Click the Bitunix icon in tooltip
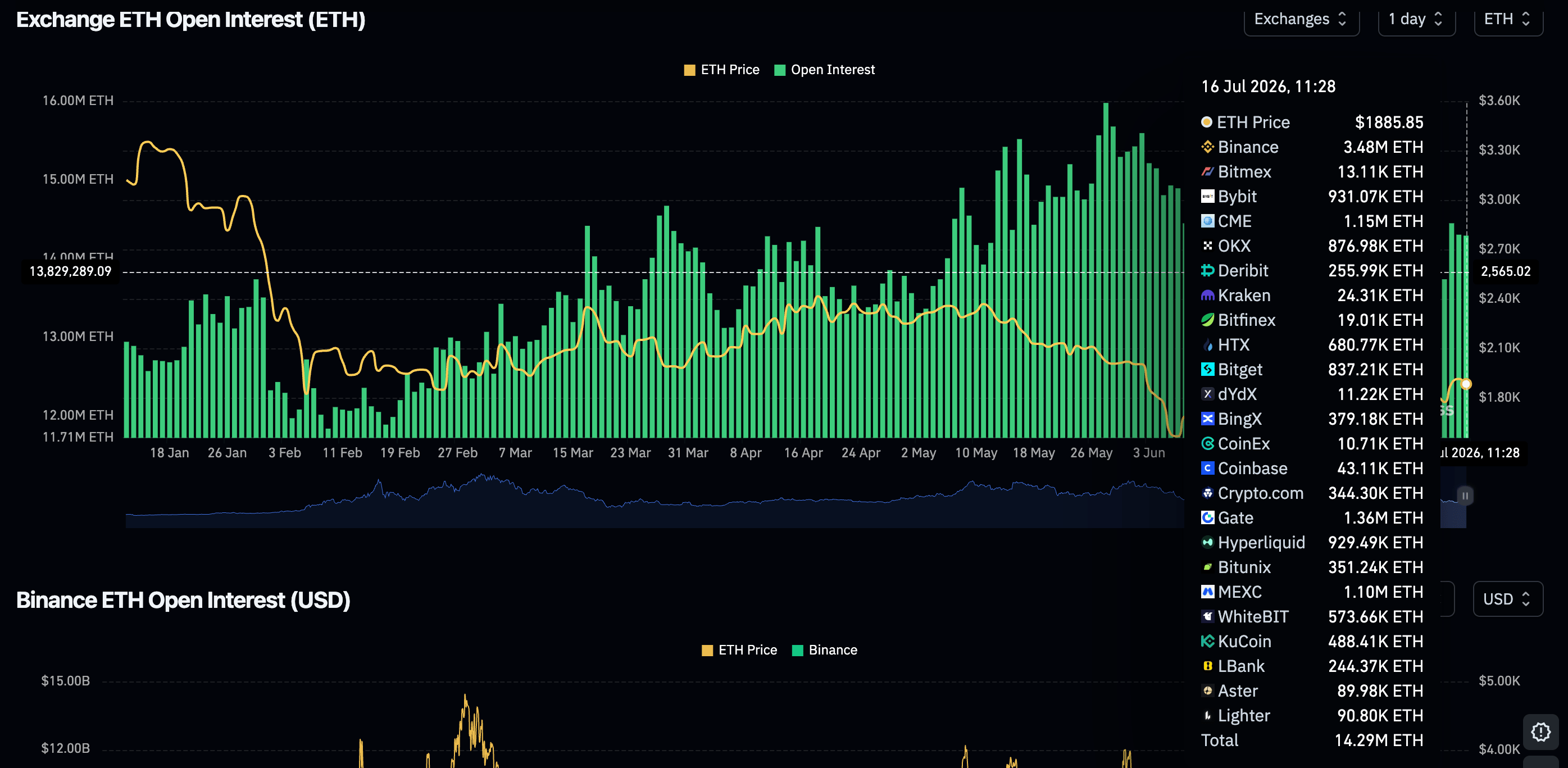 (x=1207, y=567)
